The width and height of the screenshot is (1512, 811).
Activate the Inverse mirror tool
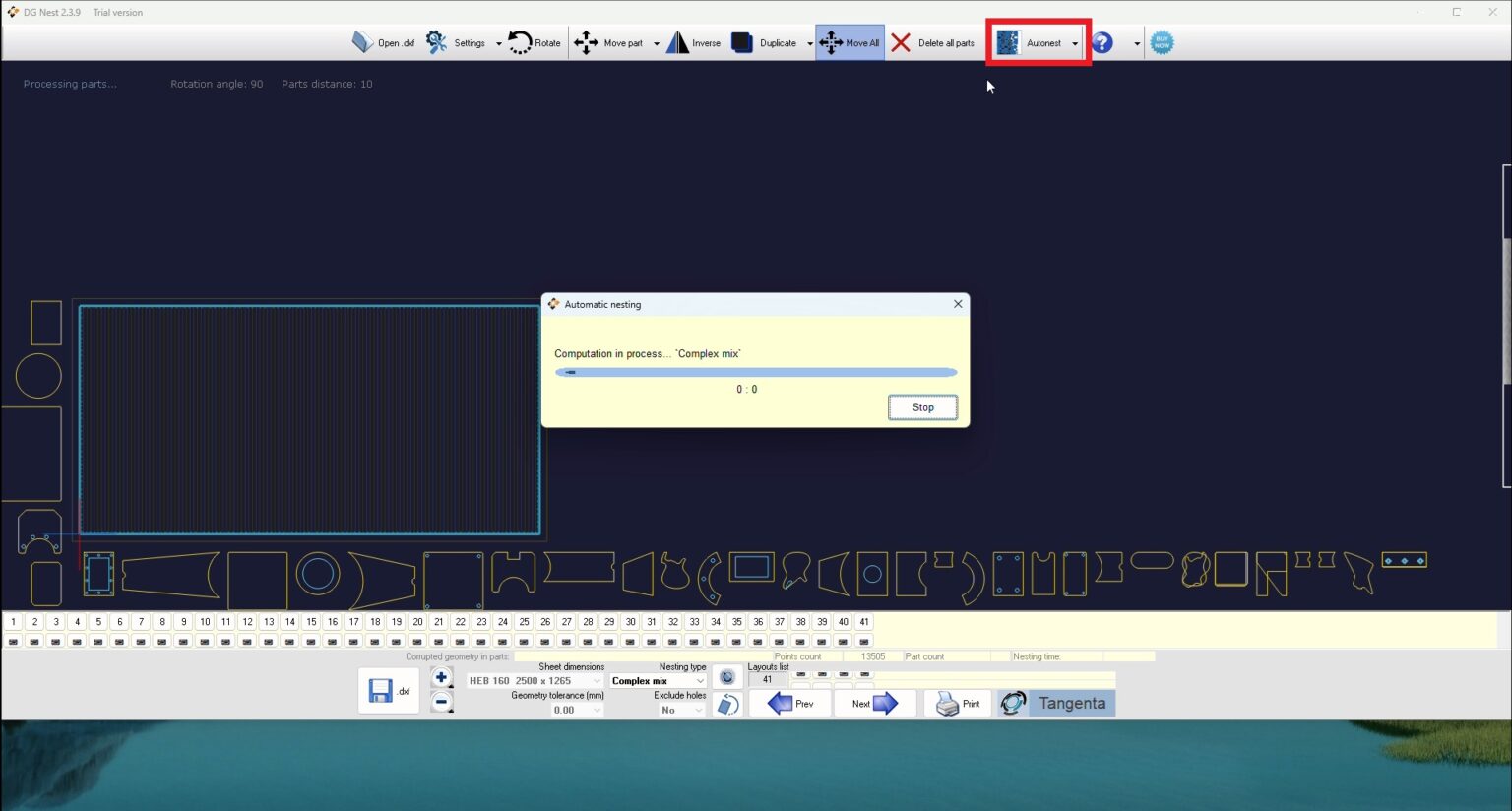click(x=678, y=42)
